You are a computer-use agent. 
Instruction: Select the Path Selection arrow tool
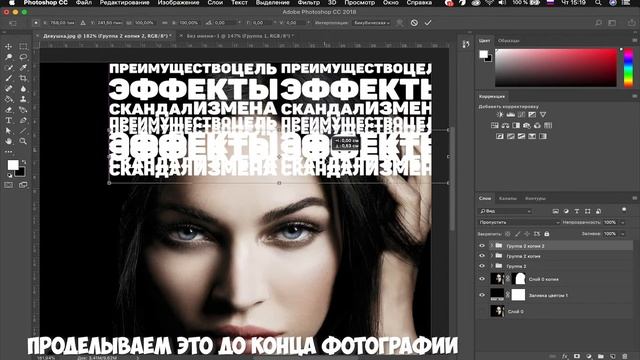(x=9, y=131)
